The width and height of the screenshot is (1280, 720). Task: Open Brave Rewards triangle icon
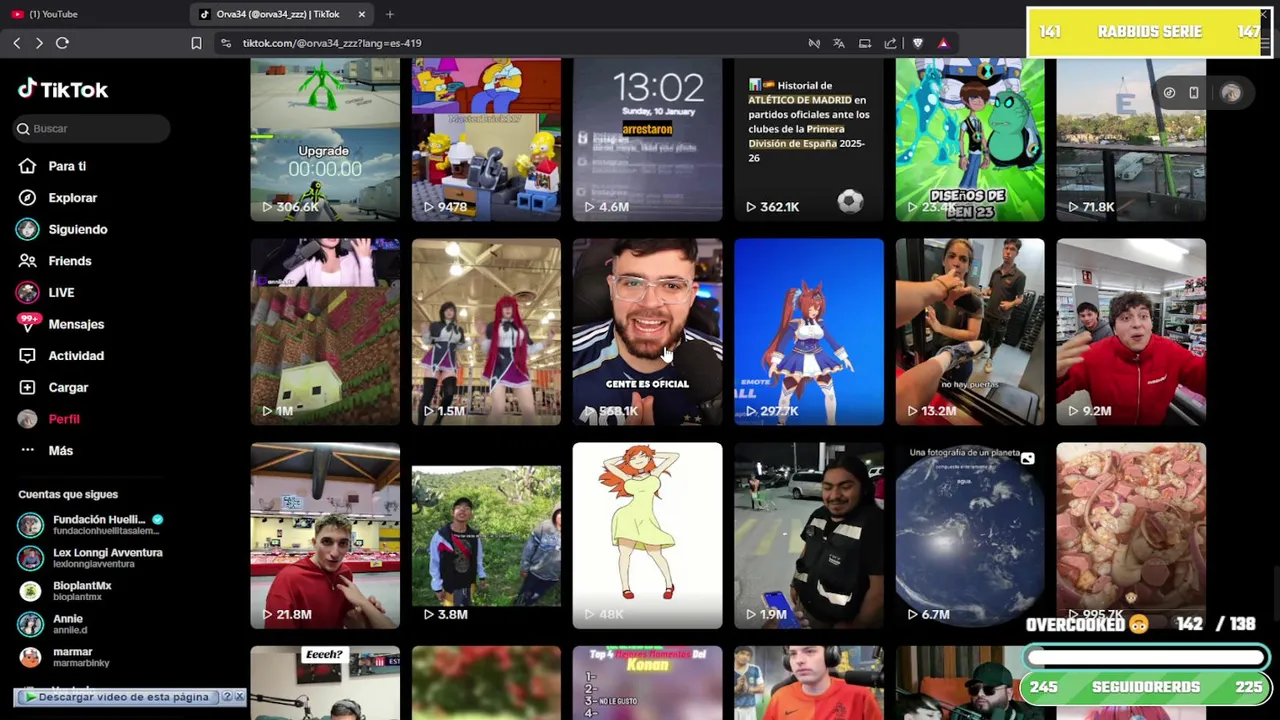[943, 43]
